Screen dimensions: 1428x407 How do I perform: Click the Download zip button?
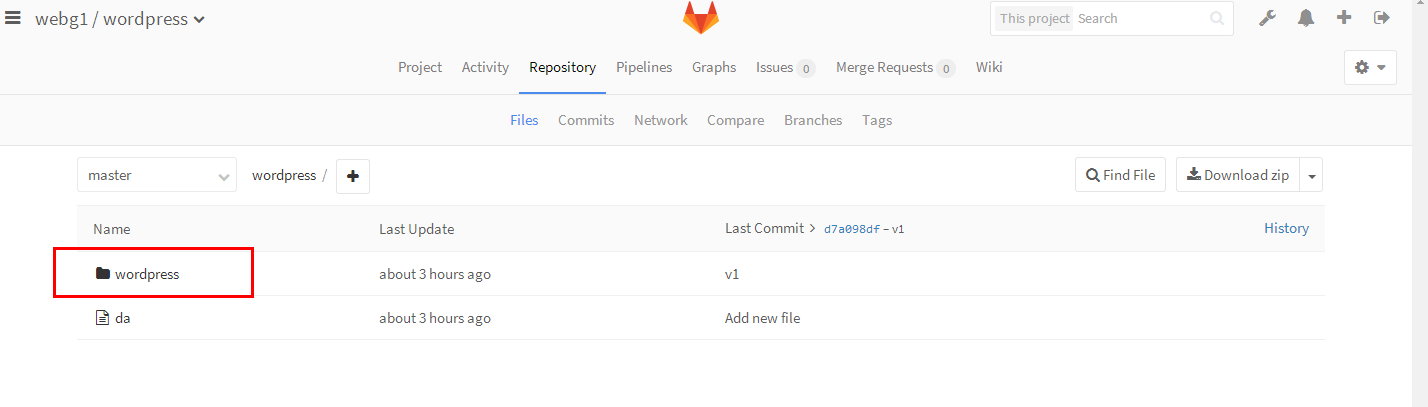coord(1238,175)
